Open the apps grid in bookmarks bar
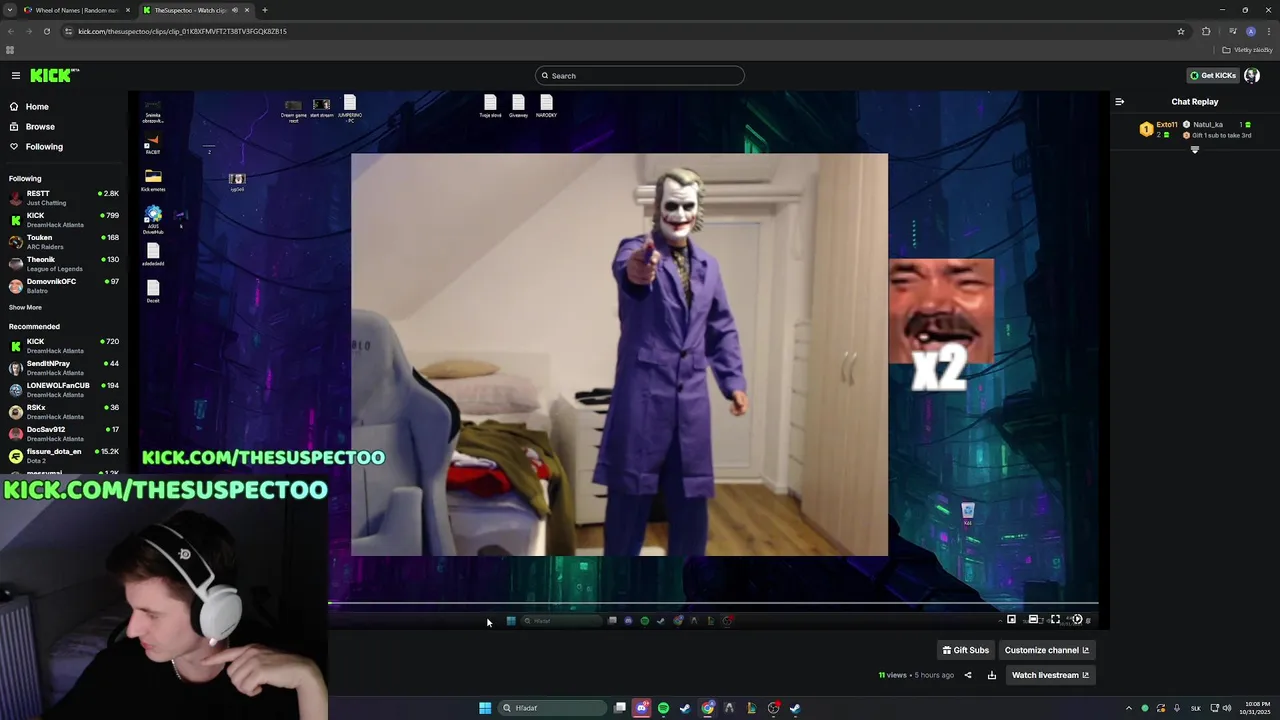Image resolution: width=1280 pixels, height=720 pixels. coord(10,50)
